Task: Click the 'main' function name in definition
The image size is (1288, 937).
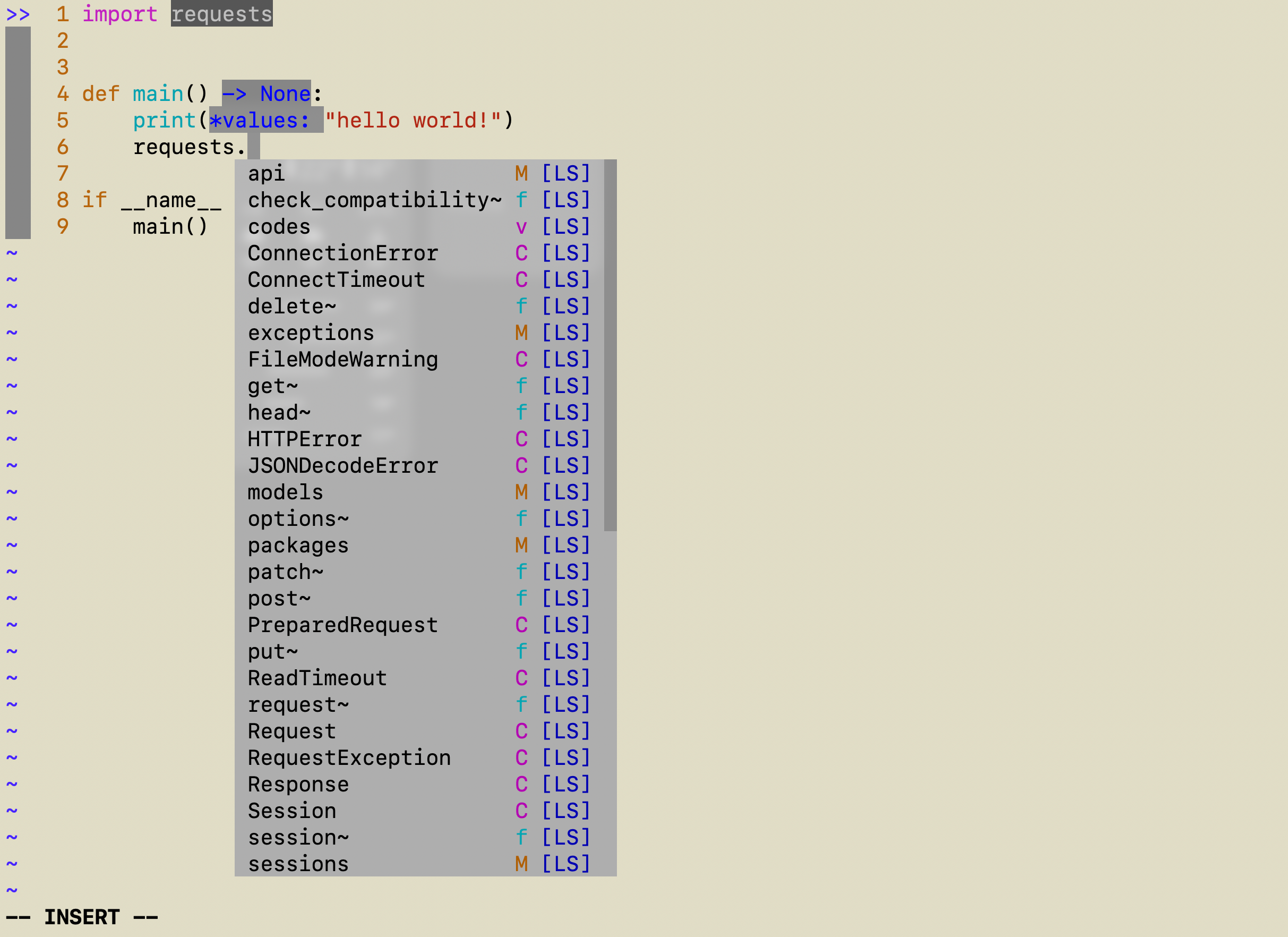Action: click(158, 94)
